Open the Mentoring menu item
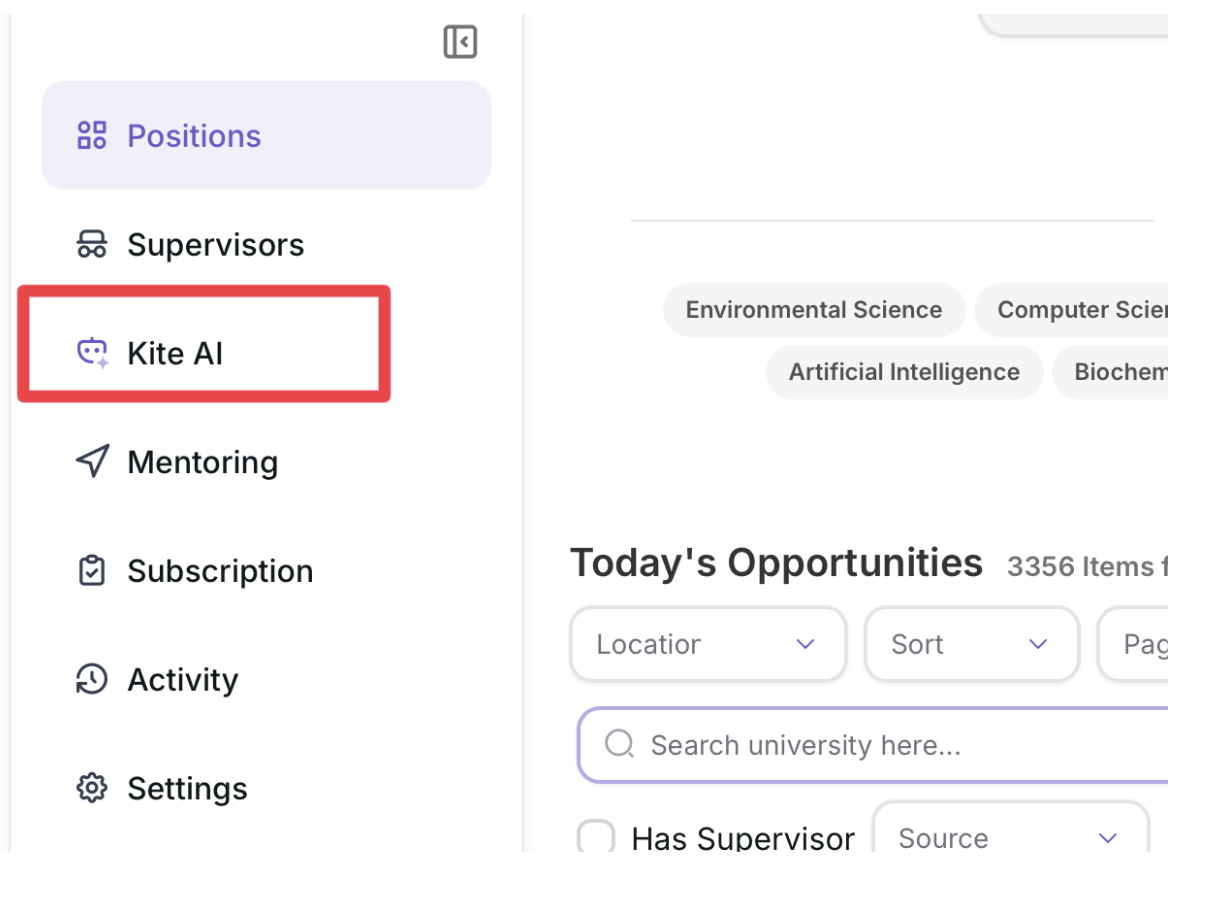The height and width of the screenshot is (920, 1212). pos(202,462)
